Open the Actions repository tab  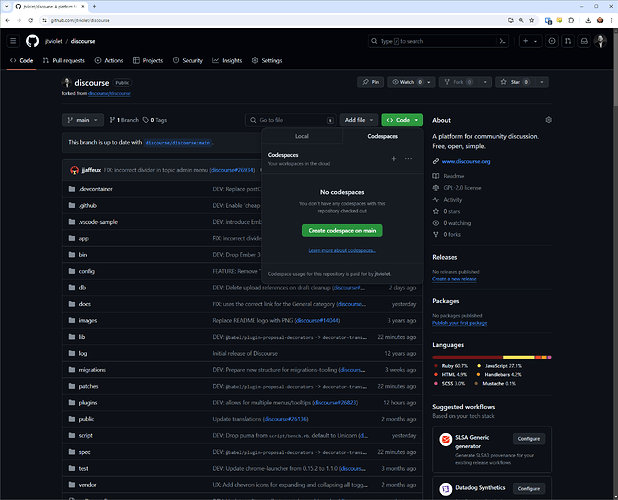(x=109, y=60)
